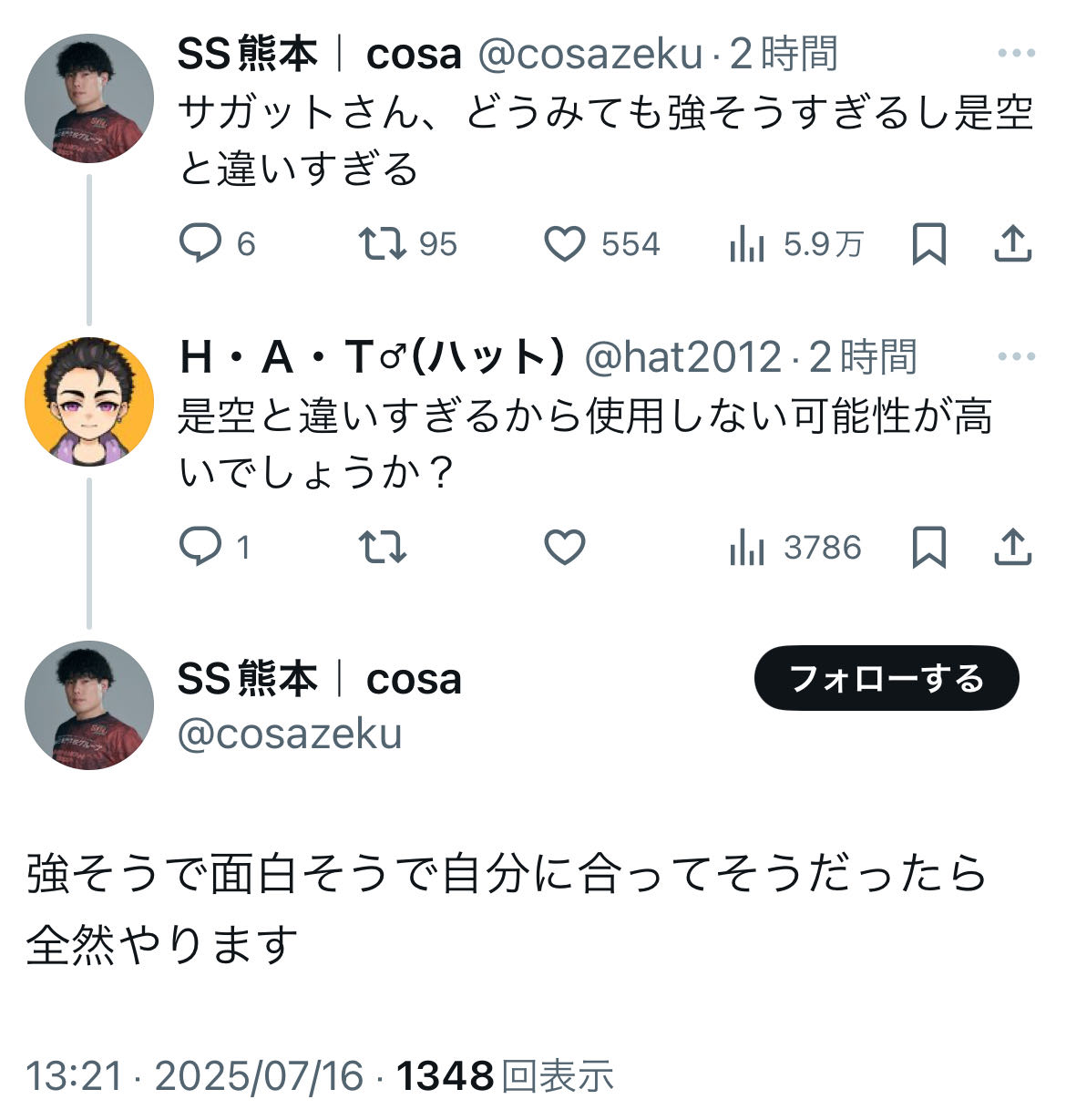View the 3786 impressions analytics
The image size is (1066, 1120).
coord(794,547)
